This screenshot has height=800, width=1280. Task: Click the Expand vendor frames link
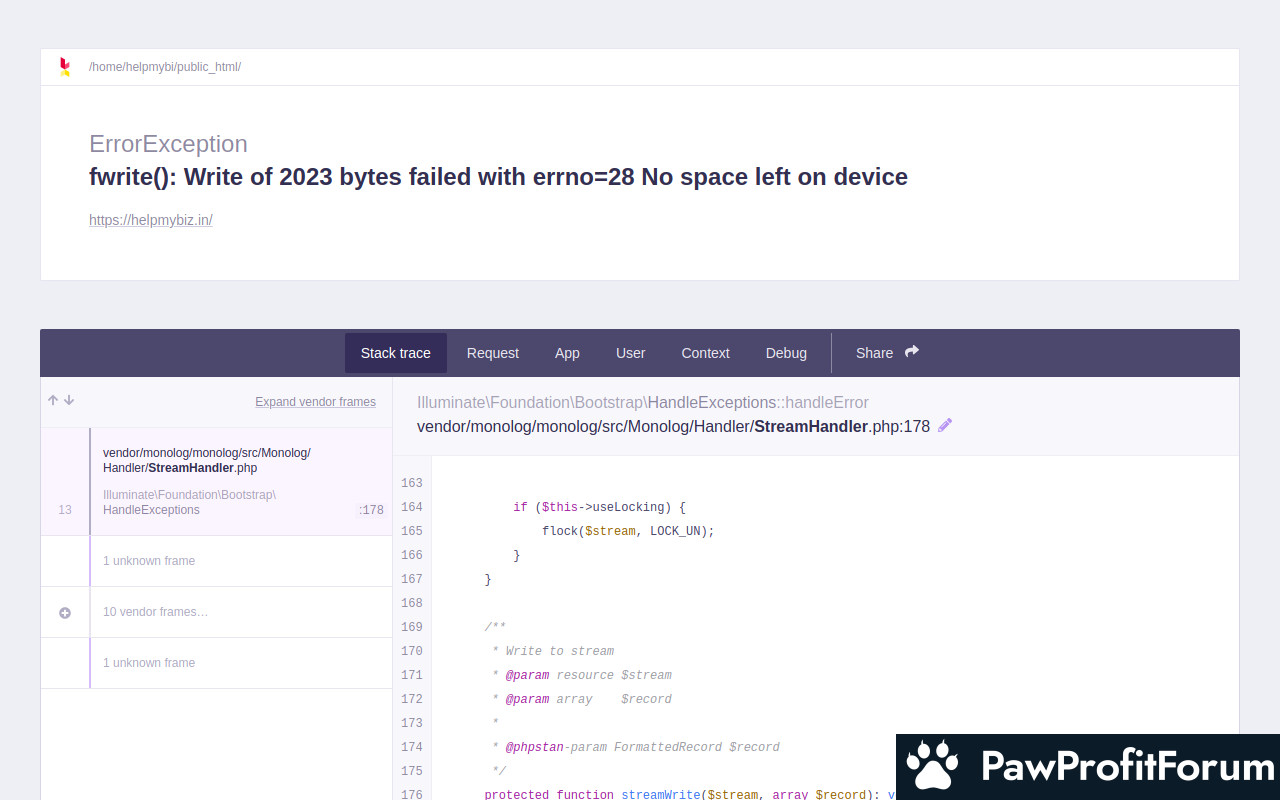pyautogui.click(x=315, y=402)
